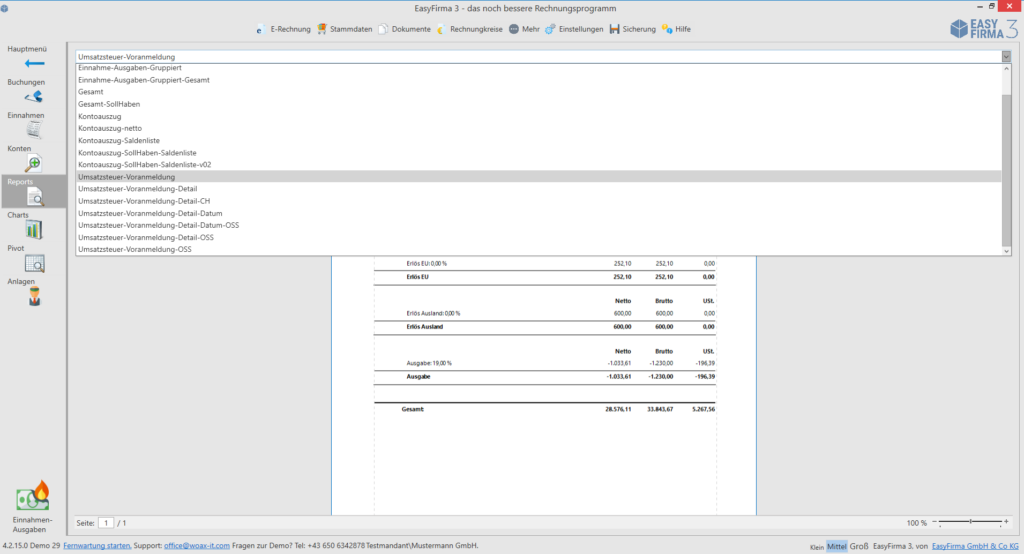Open the Anlagen sidebar icon
This screenshot has width=1024, height=554.
pos(35,297)
